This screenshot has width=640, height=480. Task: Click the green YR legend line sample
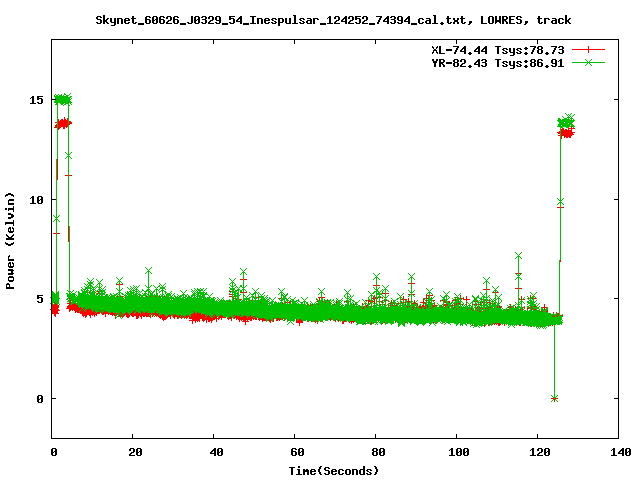588,62
